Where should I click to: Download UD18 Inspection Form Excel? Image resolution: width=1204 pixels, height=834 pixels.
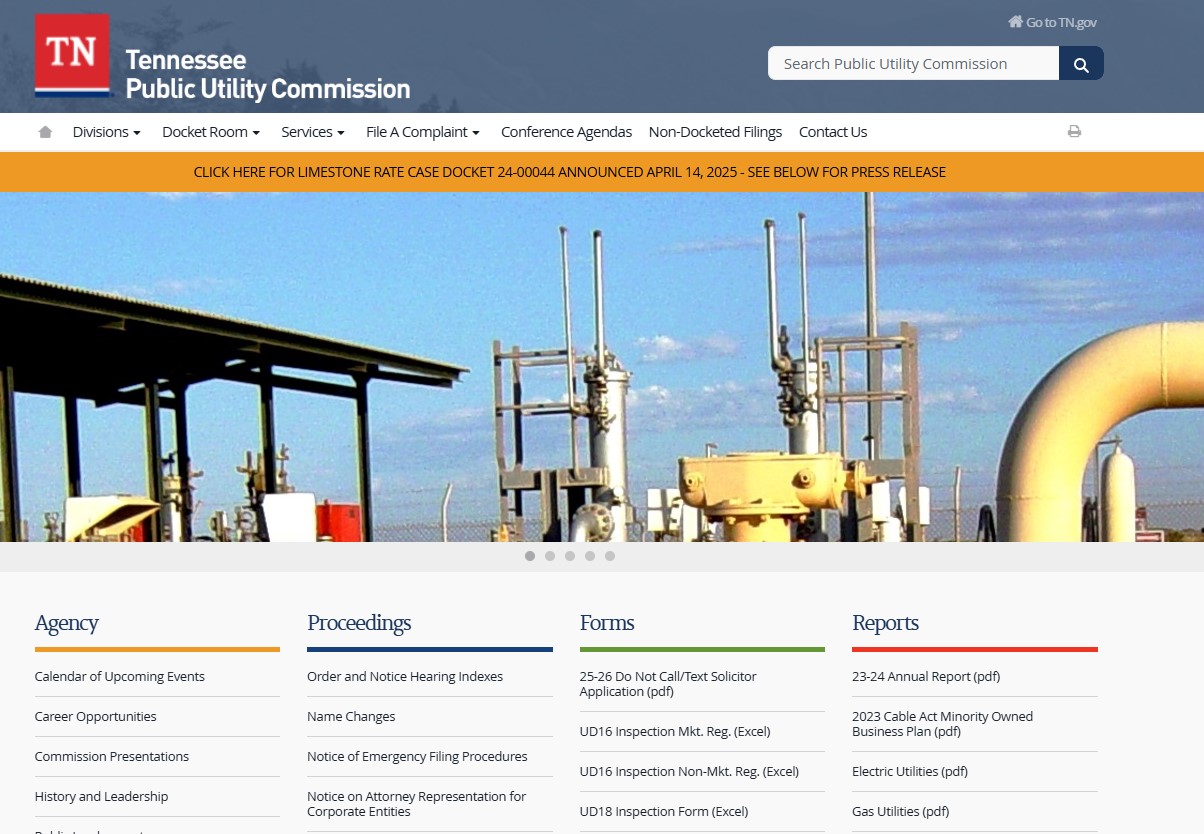click(x=664, y=812)
